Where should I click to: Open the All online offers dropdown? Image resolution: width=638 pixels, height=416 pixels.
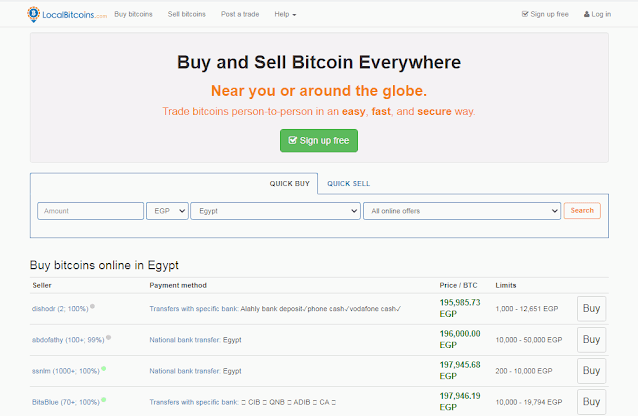[x=462, y=211]
